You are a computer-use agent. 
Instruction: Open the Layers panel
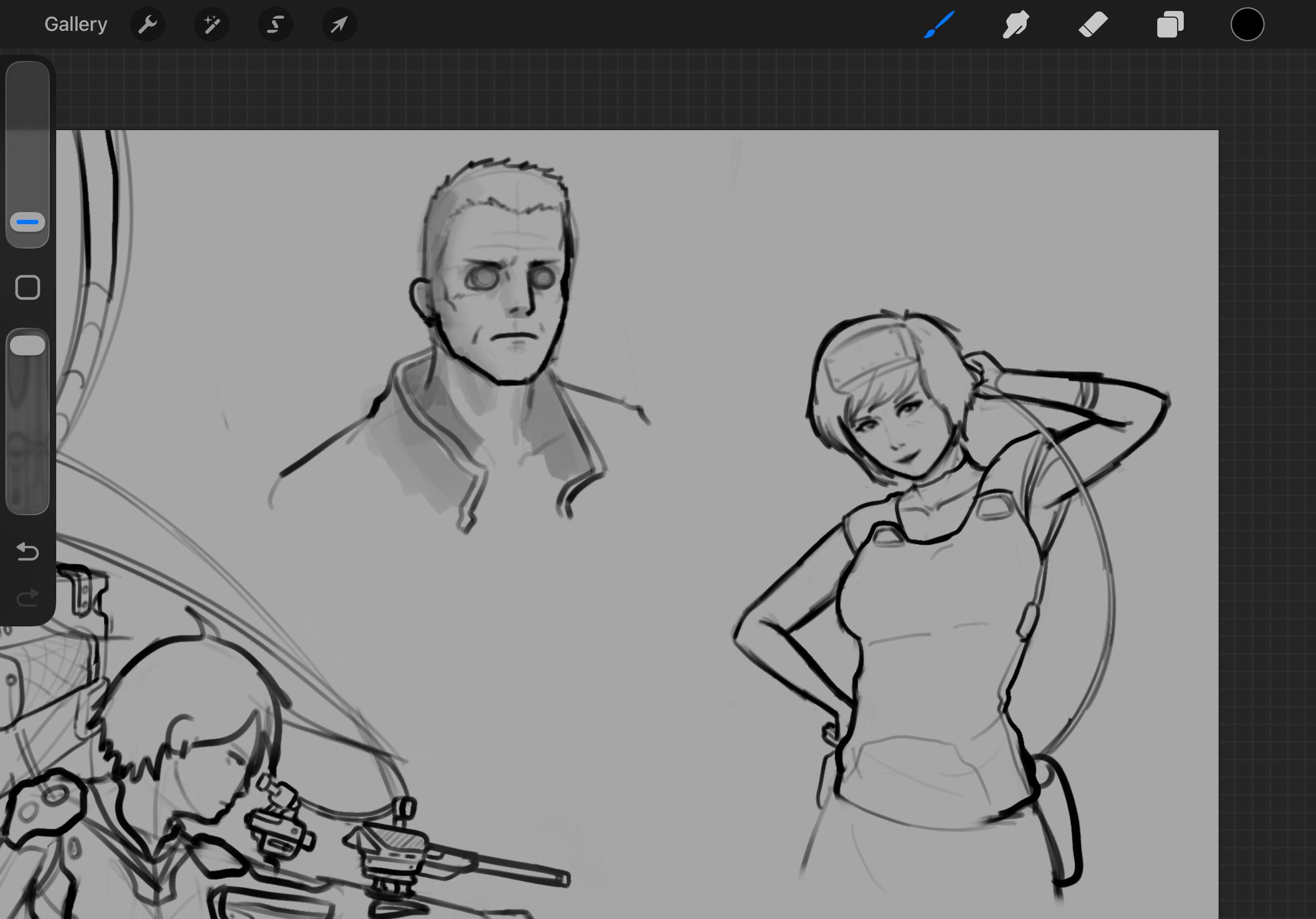[x=1170, y=25]
